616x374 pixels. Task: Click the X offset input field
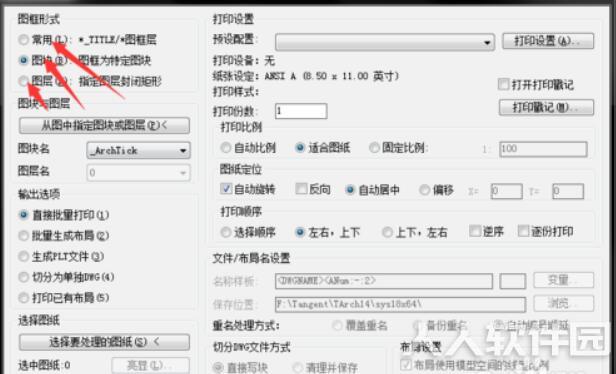click(507, 191)
